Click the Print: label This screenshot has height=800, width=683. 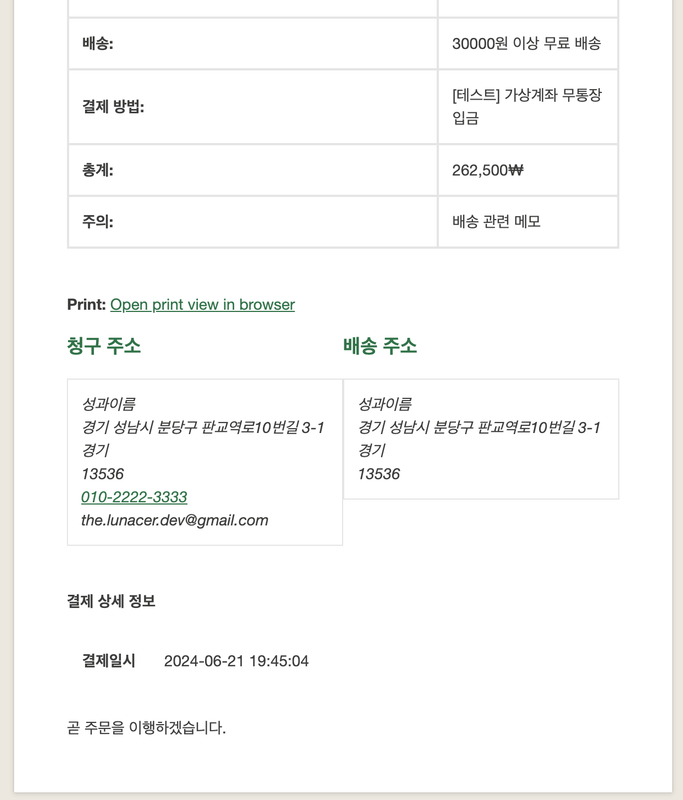(x=86, y=304)
